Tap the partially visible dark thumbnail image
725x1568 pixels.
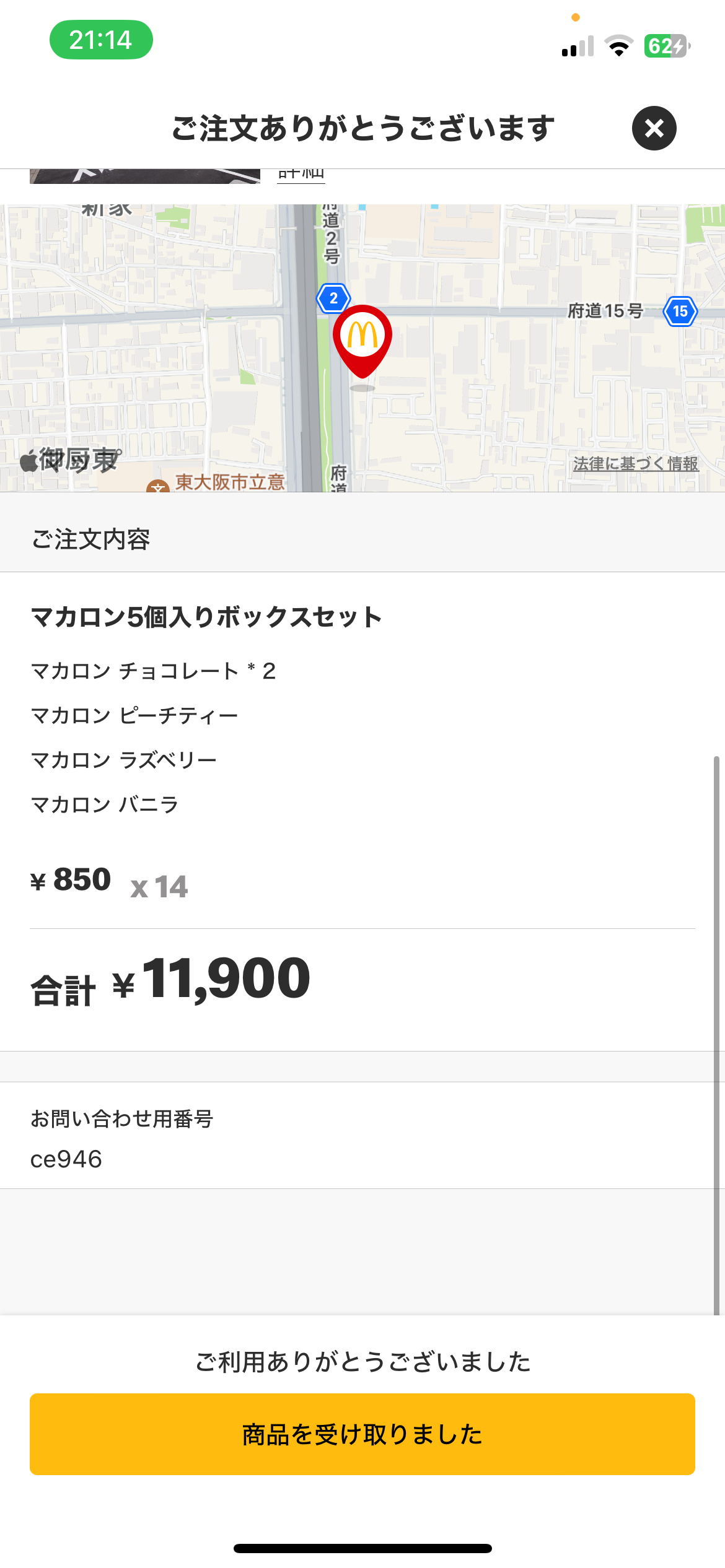pos(144,176)
